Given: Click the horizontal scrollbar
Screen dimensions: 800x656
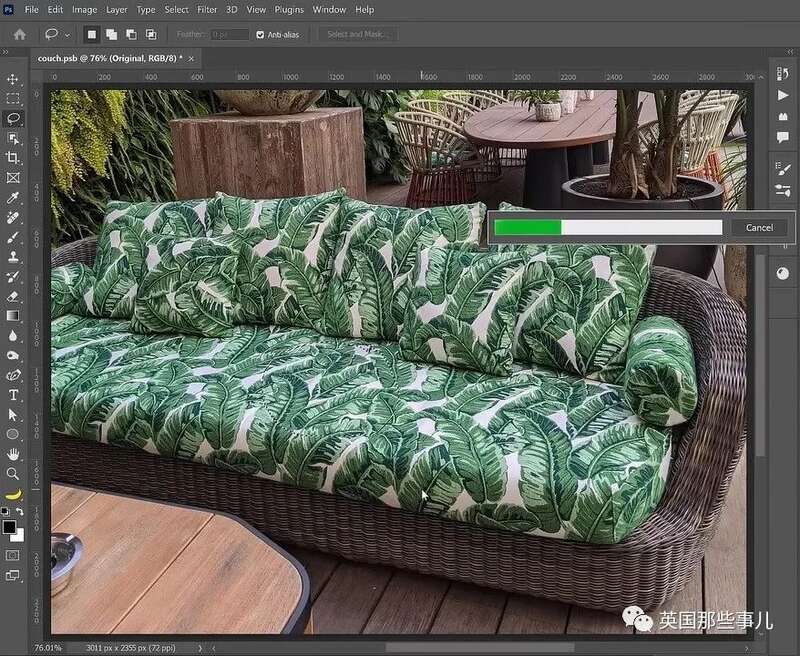Looking at the screenshot, I should click(x=480, y=648).
